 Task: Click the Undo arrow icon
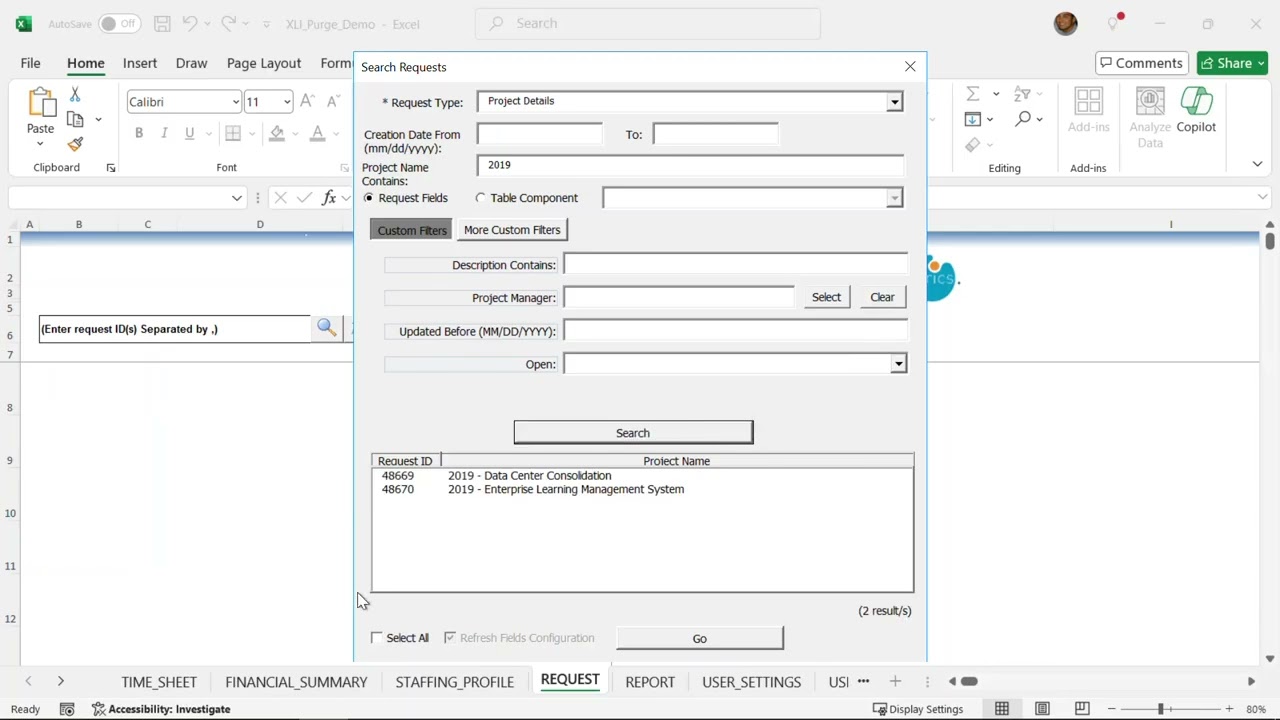click(x=190, y=23)
